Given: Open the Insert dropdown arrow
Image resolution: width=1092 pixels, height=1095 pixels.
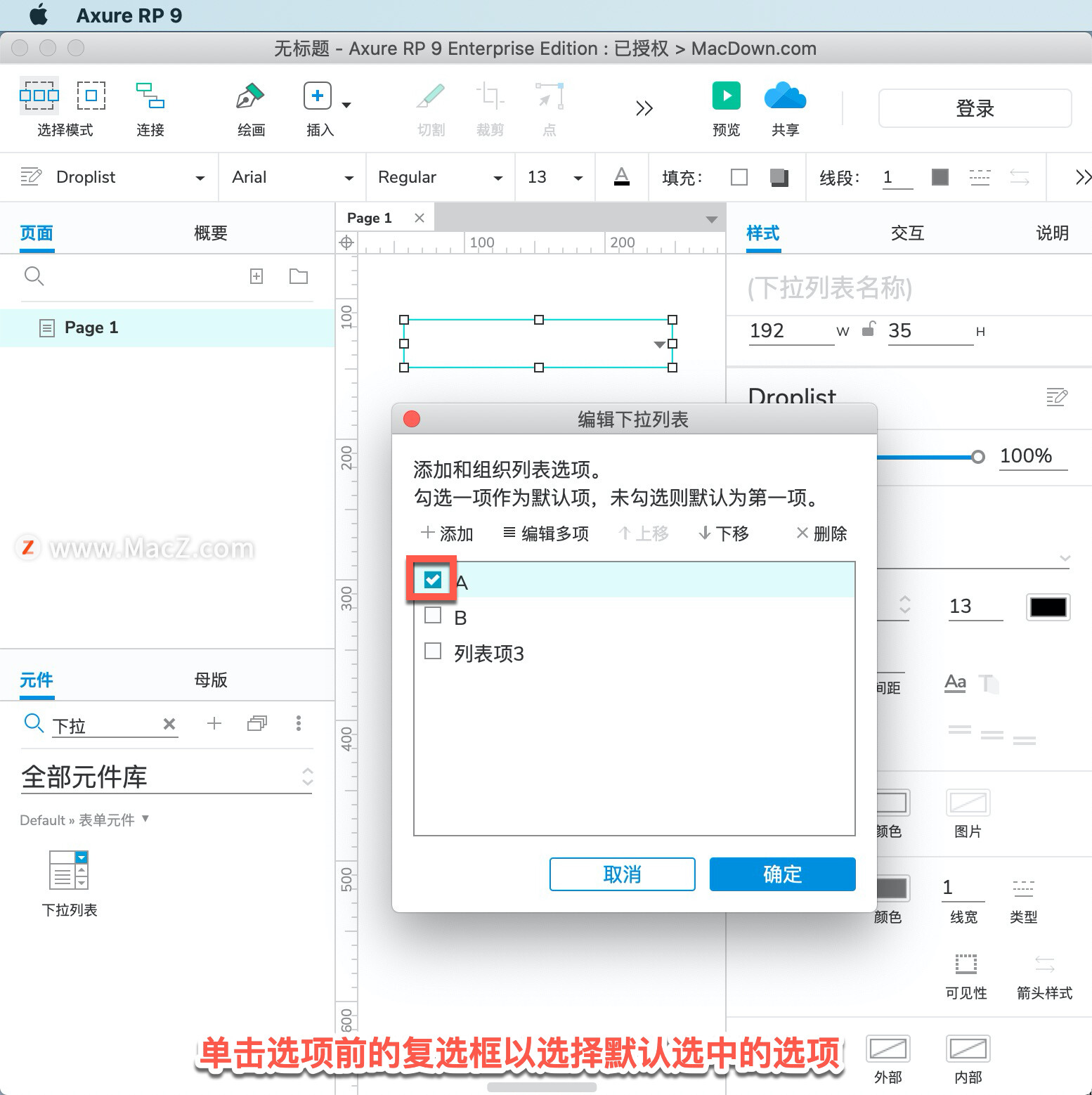Looking at the screenshot, I should pos(346,105).
